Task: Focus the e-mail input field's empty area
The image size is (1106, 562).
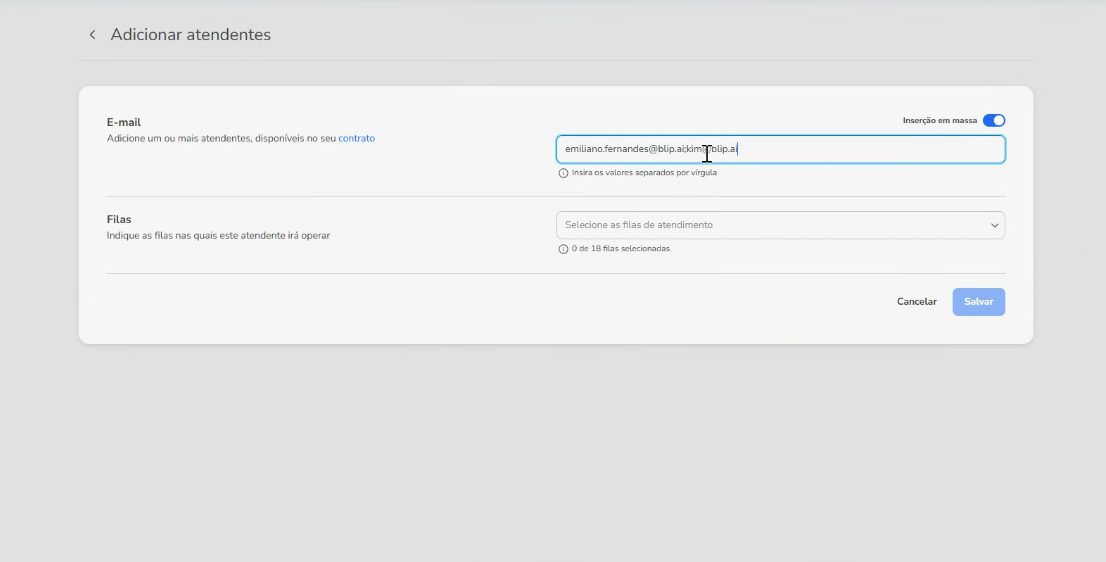Action: [870, 149]
